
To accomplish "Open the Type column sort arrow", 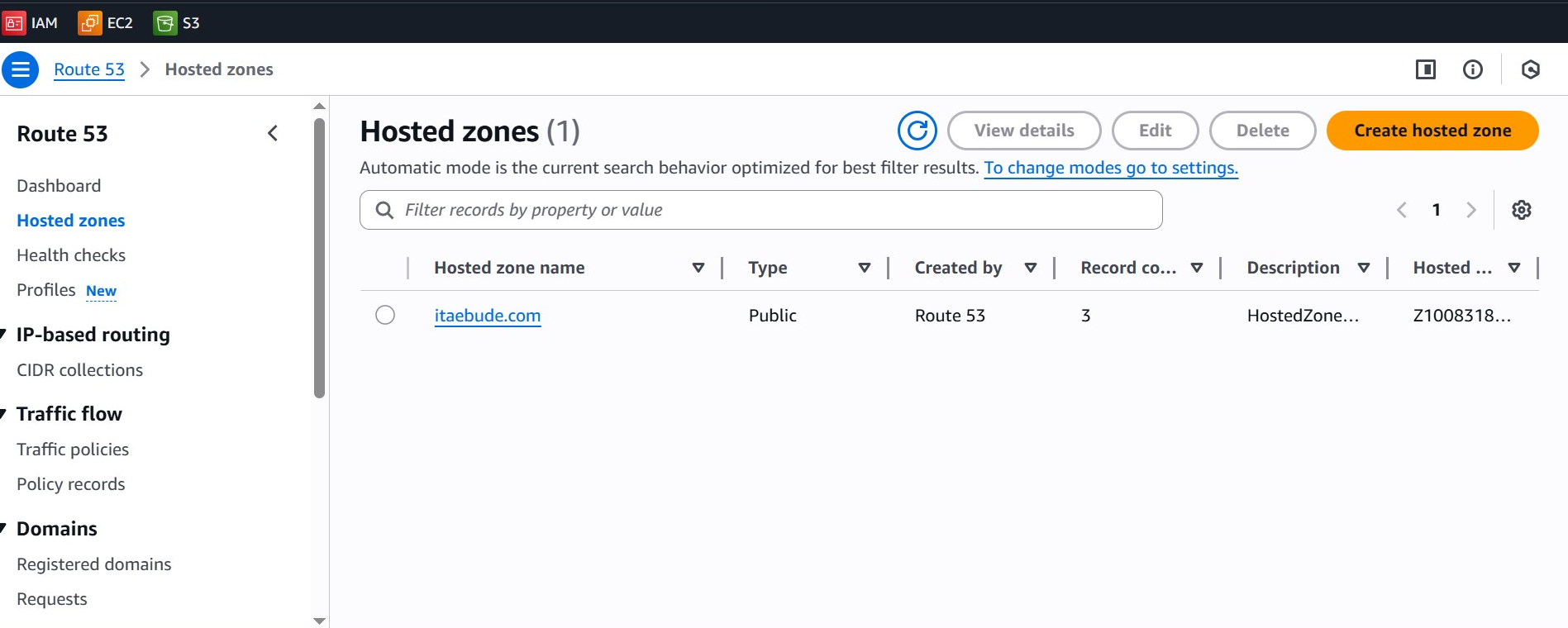I will pos(864,268).
